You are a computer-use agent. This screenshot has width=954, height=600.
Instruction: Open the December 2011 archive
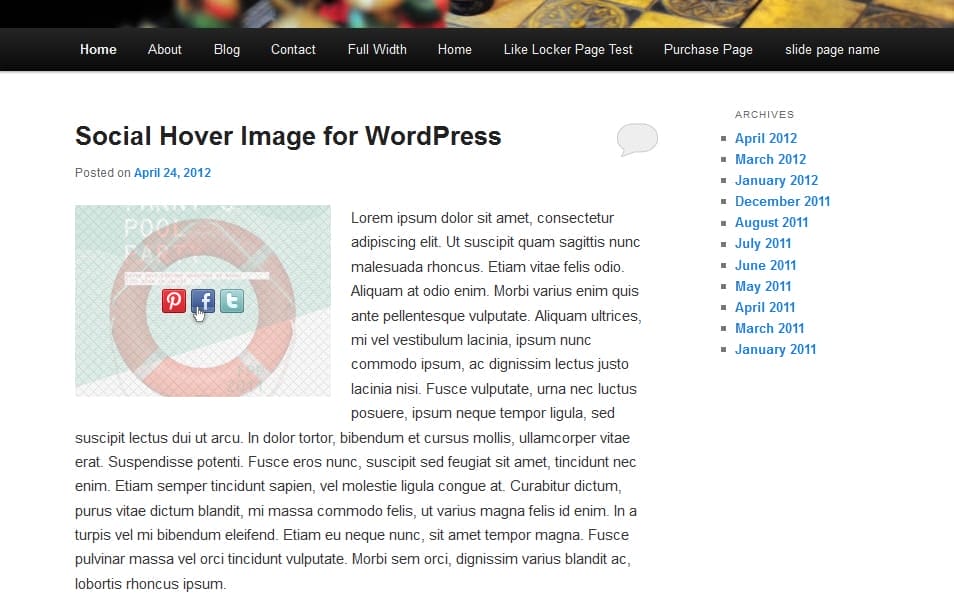[782, 201]
